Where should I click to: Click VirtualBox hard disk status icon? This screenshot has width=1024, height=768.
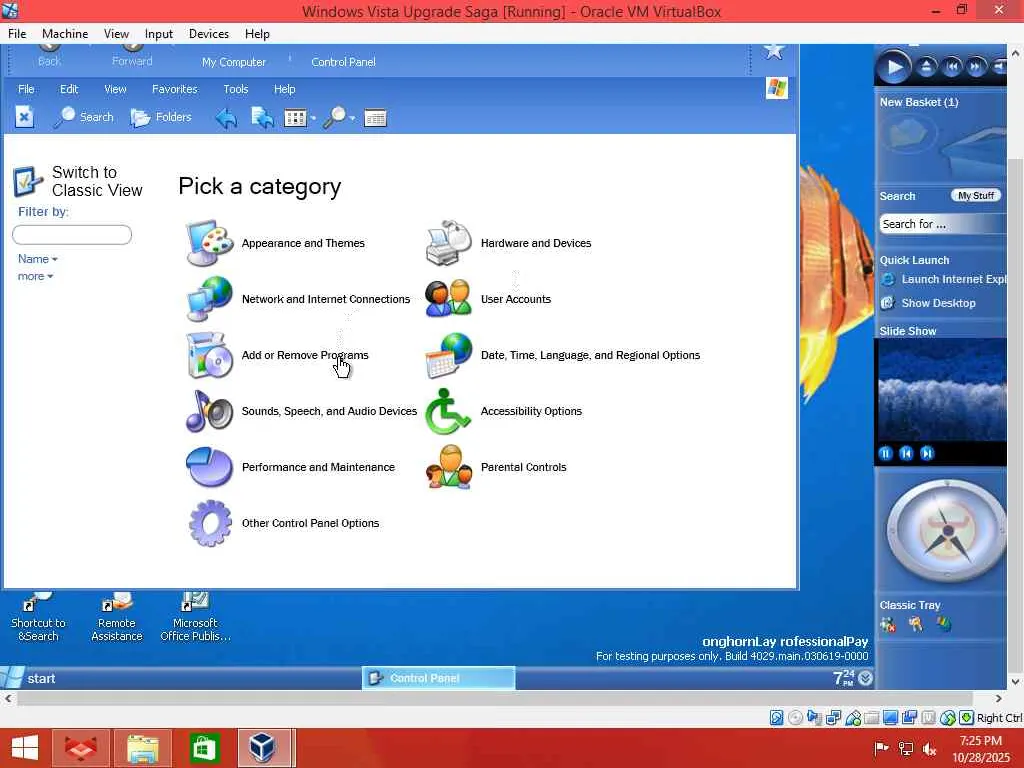click(x=776, y=718)
